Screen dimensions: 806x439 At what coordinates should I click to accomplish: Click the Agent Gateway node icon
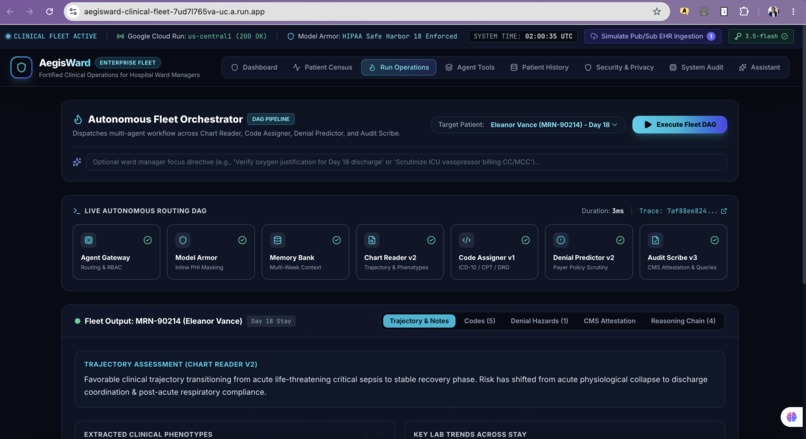[88, 240]
